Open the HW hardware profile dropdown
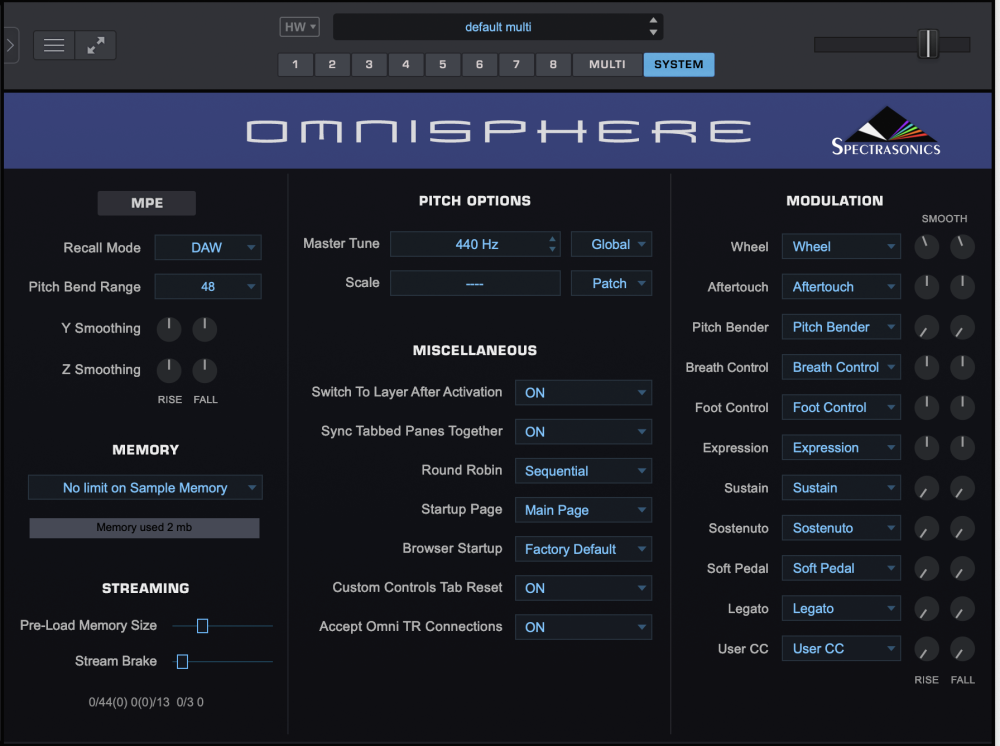Screen dimensions: 1000x746 point(300,27)
